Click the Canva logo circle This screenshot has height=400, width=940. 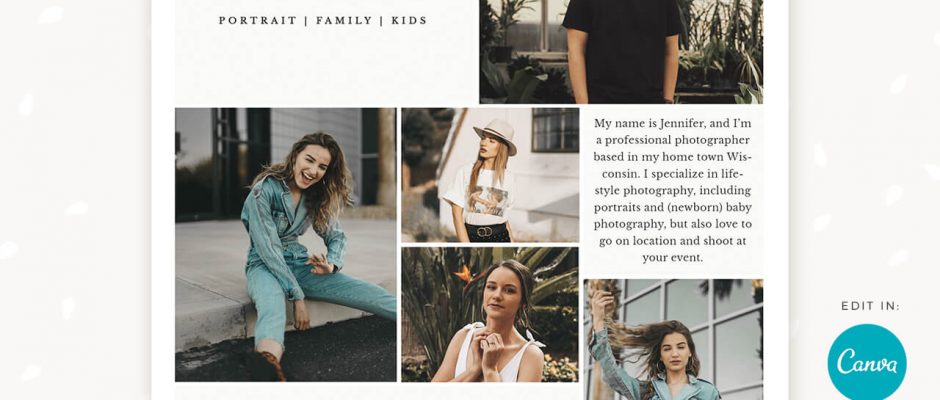tap(867, 363)
